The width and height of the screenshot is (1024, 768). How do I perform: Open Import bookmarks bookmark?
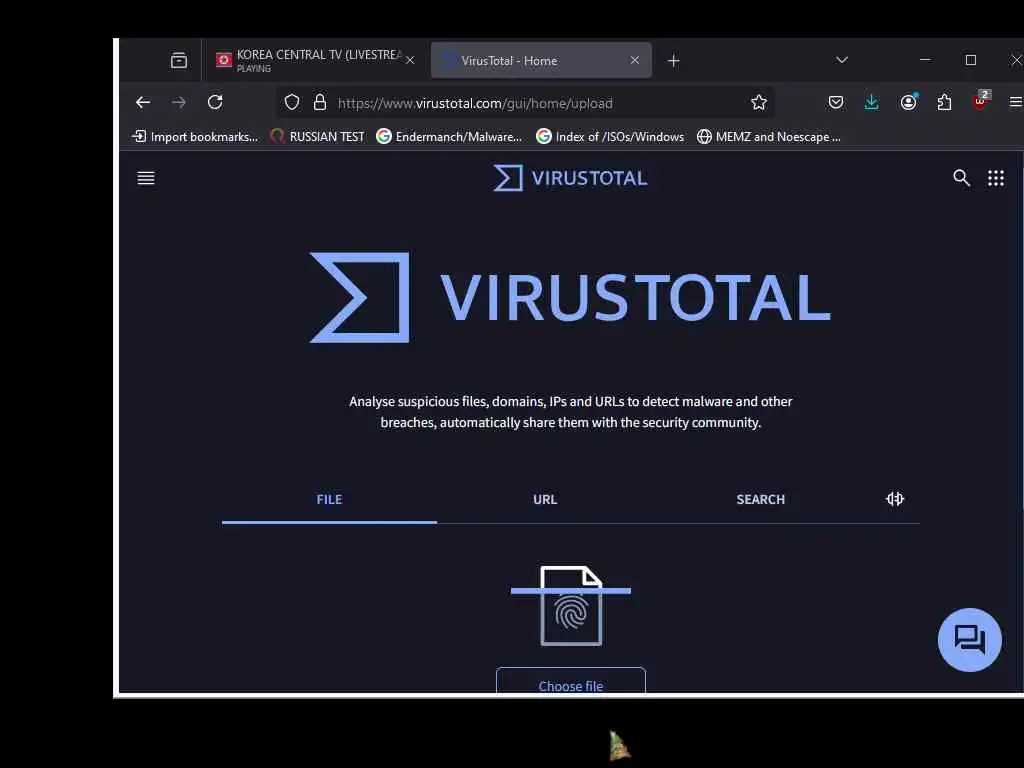click(195, 136)
